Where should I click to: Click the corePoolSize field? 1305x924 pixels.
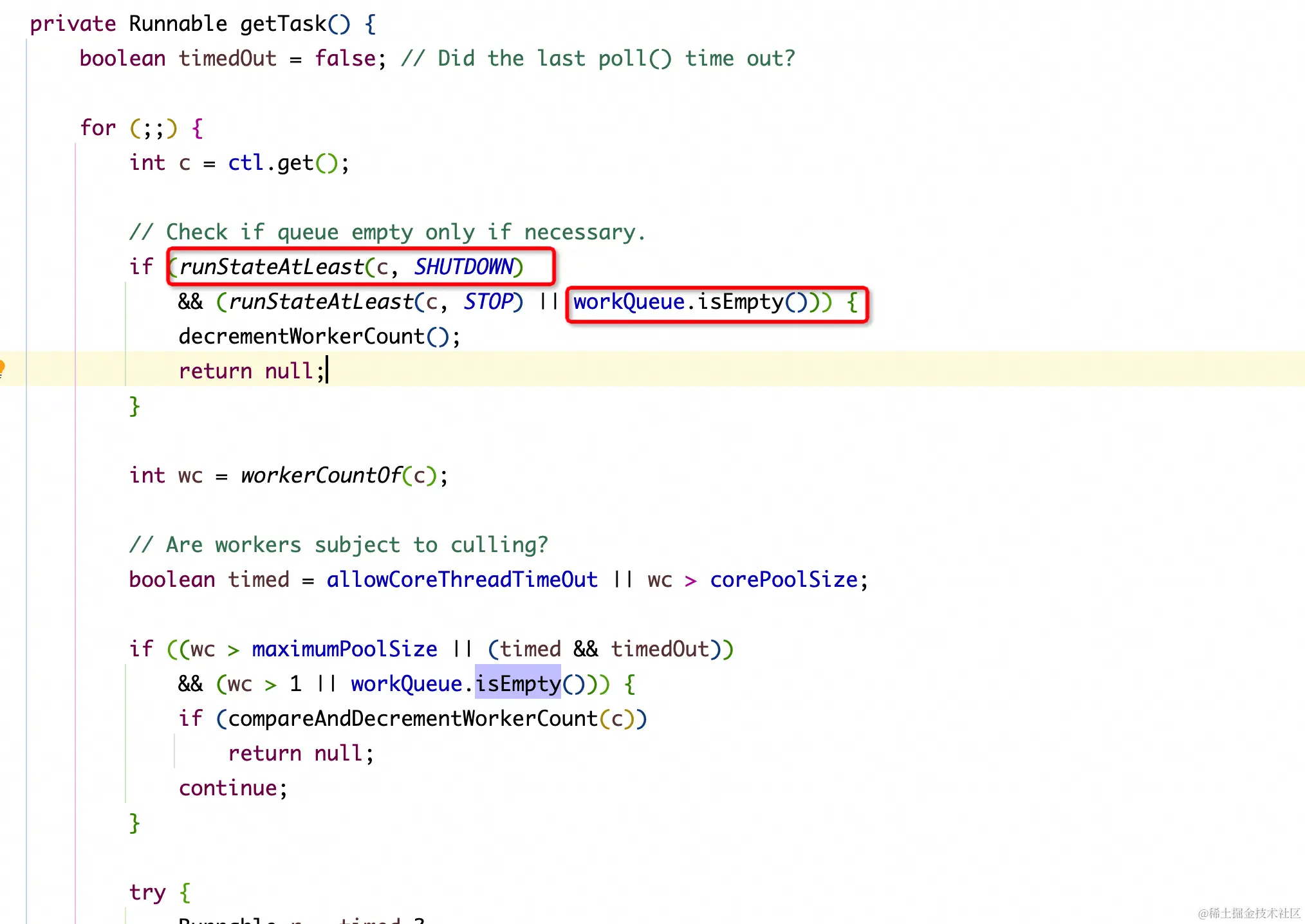click(x=784, y=580)
